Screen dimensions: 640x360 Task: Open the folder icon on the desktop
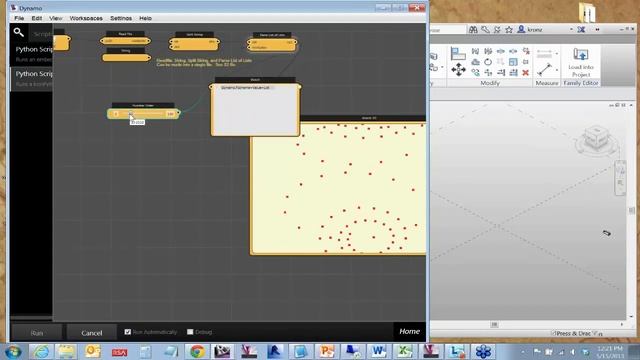click(587, 12)
